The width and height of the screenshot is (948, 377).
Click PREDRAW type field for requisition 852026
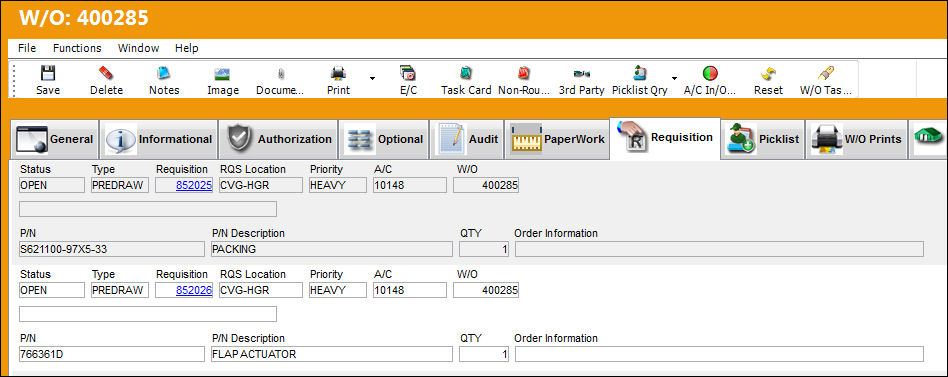click(120, 290)
